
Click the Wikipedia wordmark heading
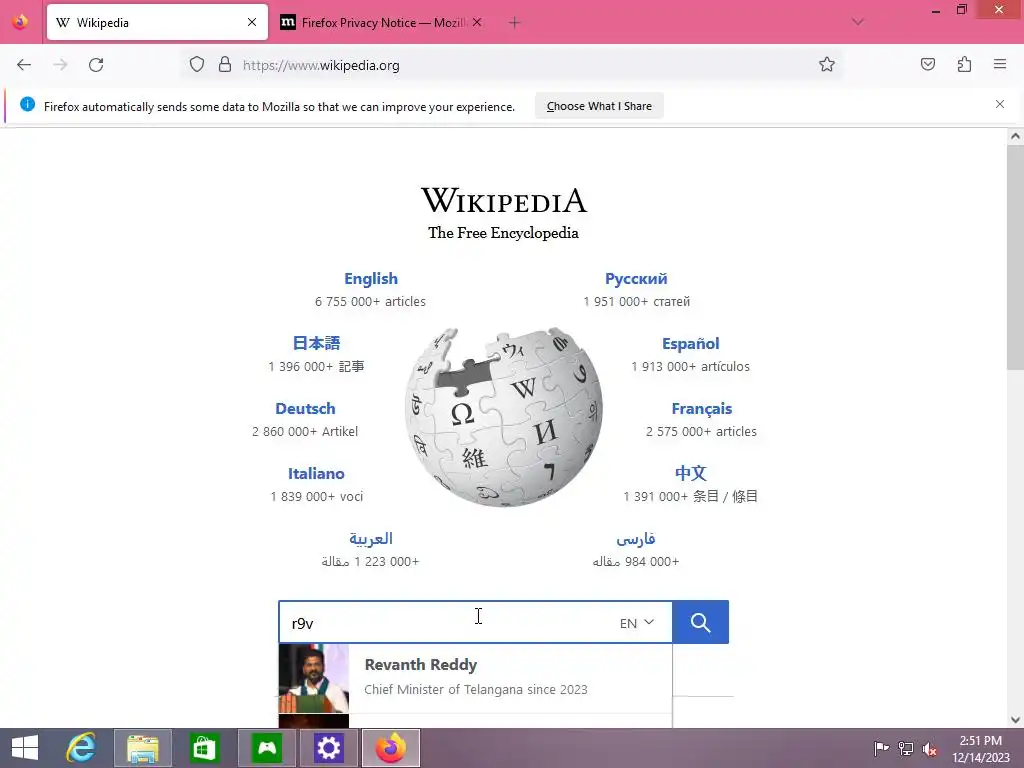pyautogui.click(x=504, y=200)
